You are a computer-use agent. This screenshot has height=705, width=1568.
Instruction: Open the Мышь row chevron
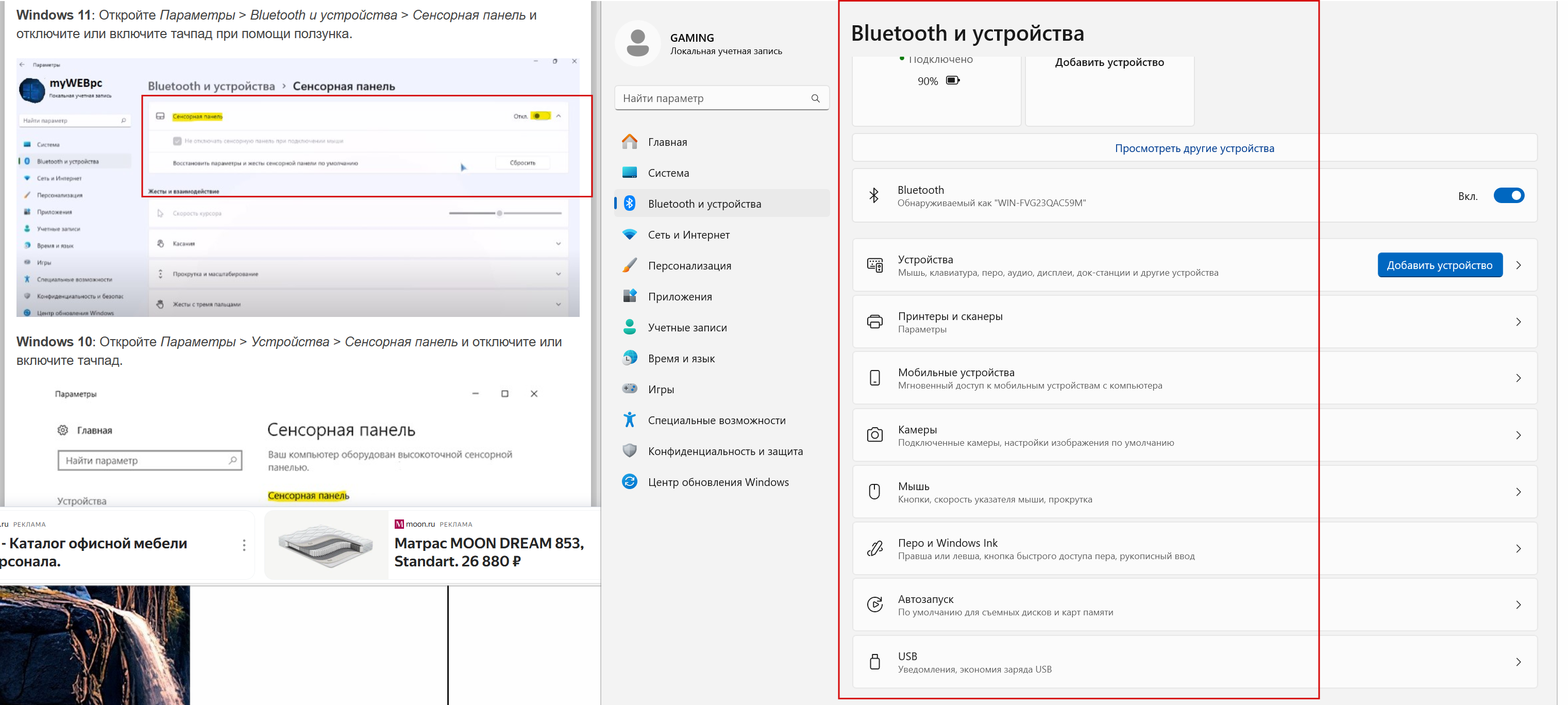pyautogui.click(x=1518, y=491)
